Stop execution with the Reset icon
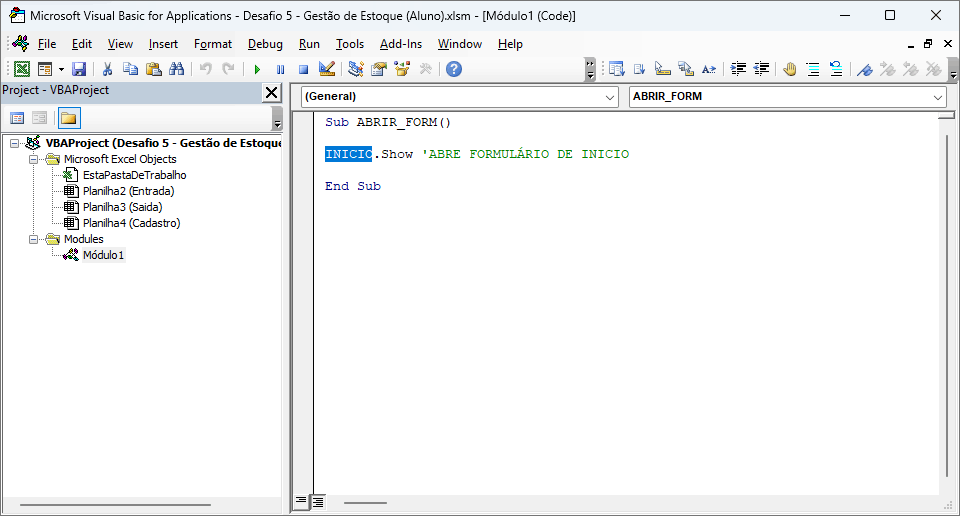 303,69
